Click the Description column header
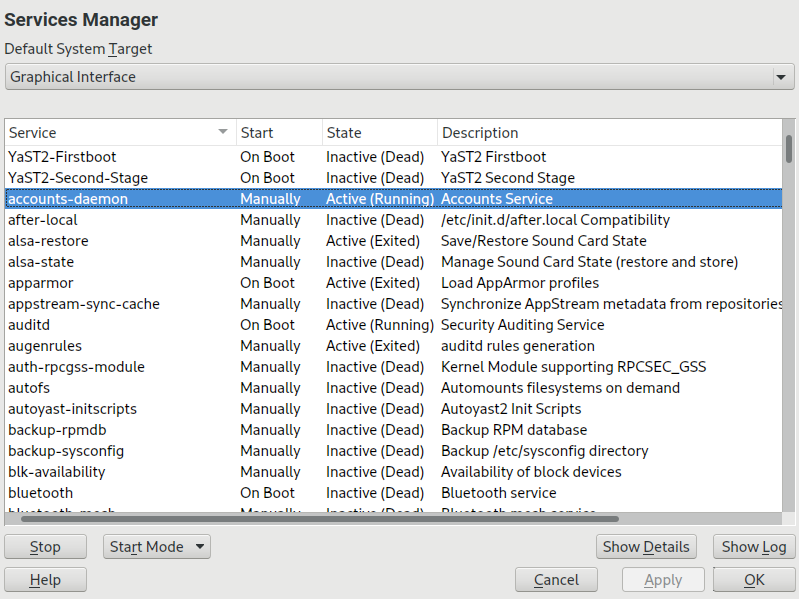This screenshot has height=599, width=799. [x=608, y=132]
